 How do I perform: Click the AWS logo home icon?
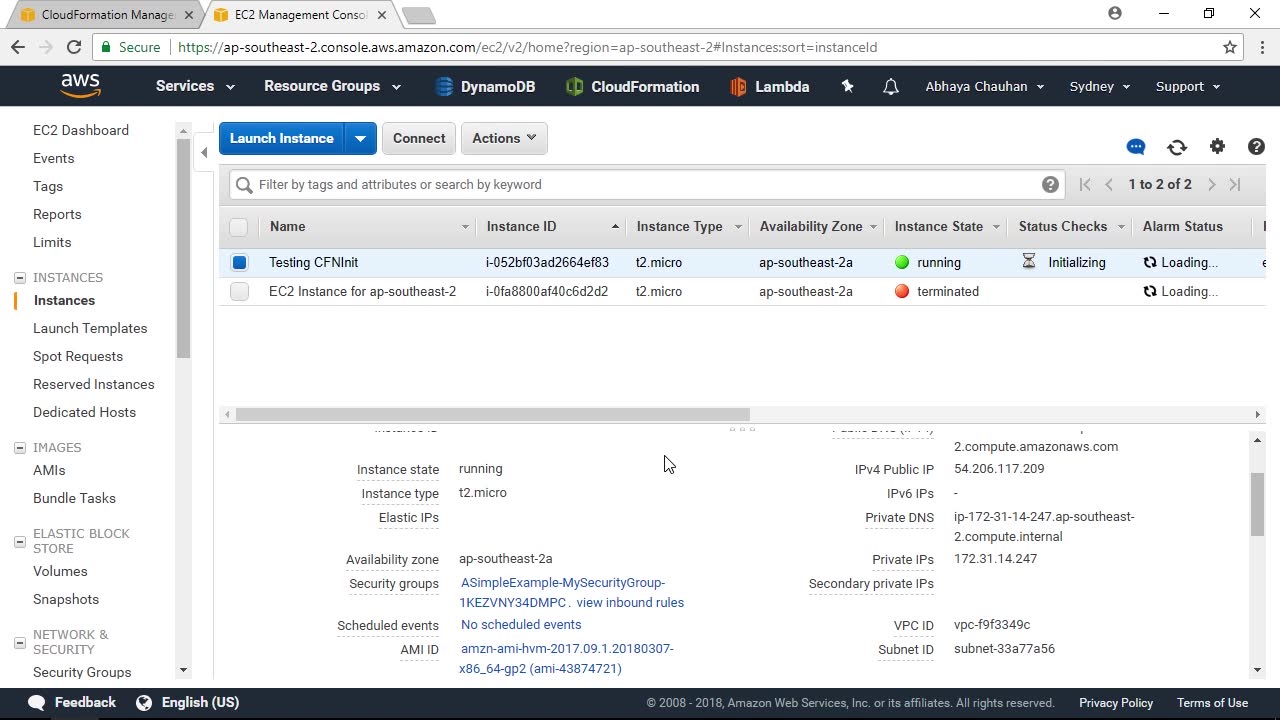point(80,86)
